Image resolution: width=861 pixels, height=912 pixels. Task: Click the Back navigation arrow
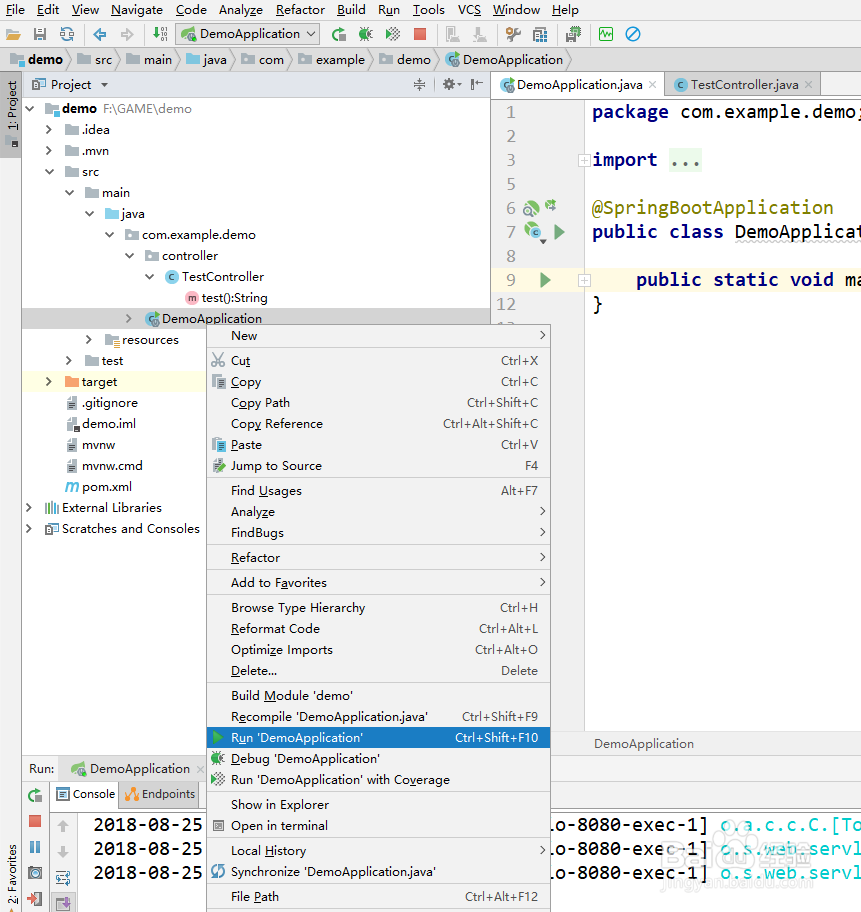99,34
